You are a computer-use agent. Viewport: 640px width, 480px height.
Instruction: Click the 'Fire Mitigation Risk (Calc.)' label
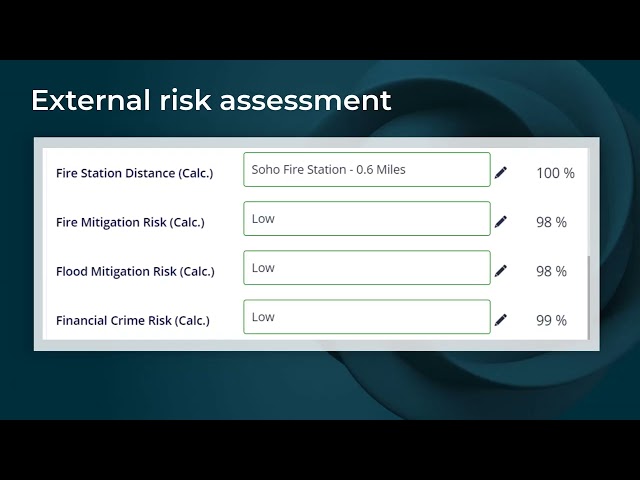point(130,222)
